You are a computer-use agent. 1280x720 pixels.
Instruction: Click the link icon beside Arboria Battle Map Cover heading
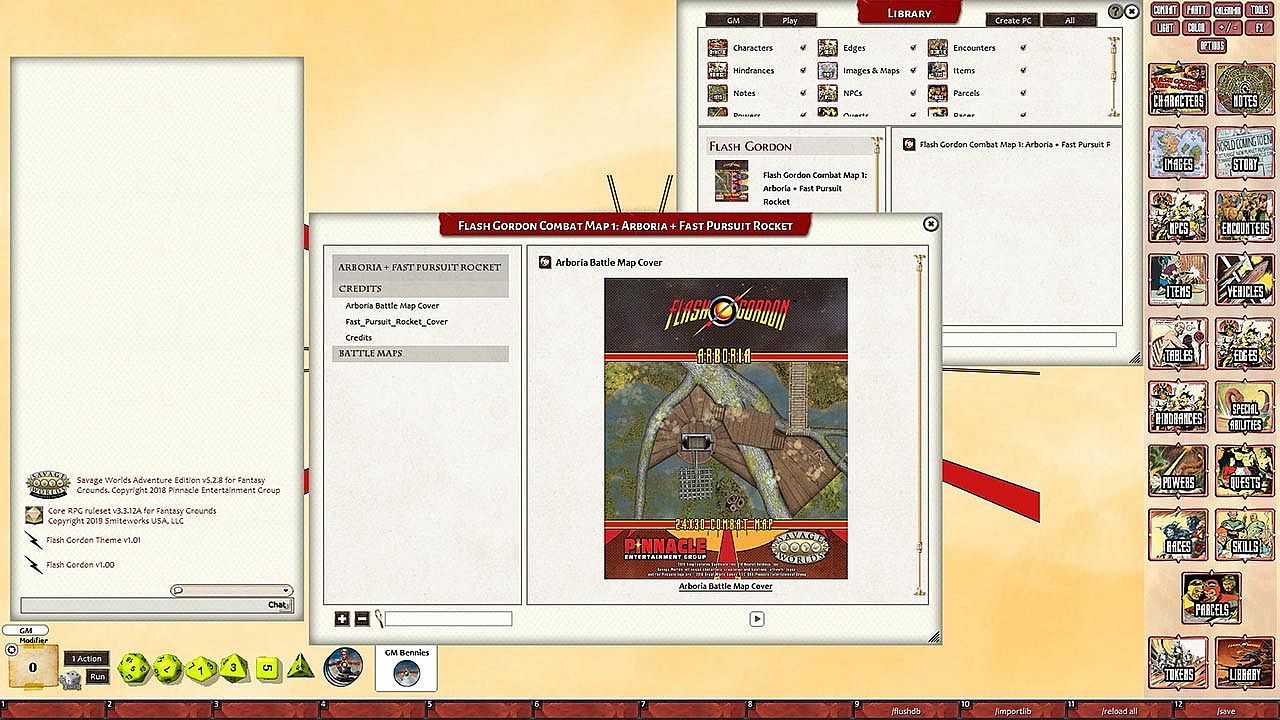[545, 262]
